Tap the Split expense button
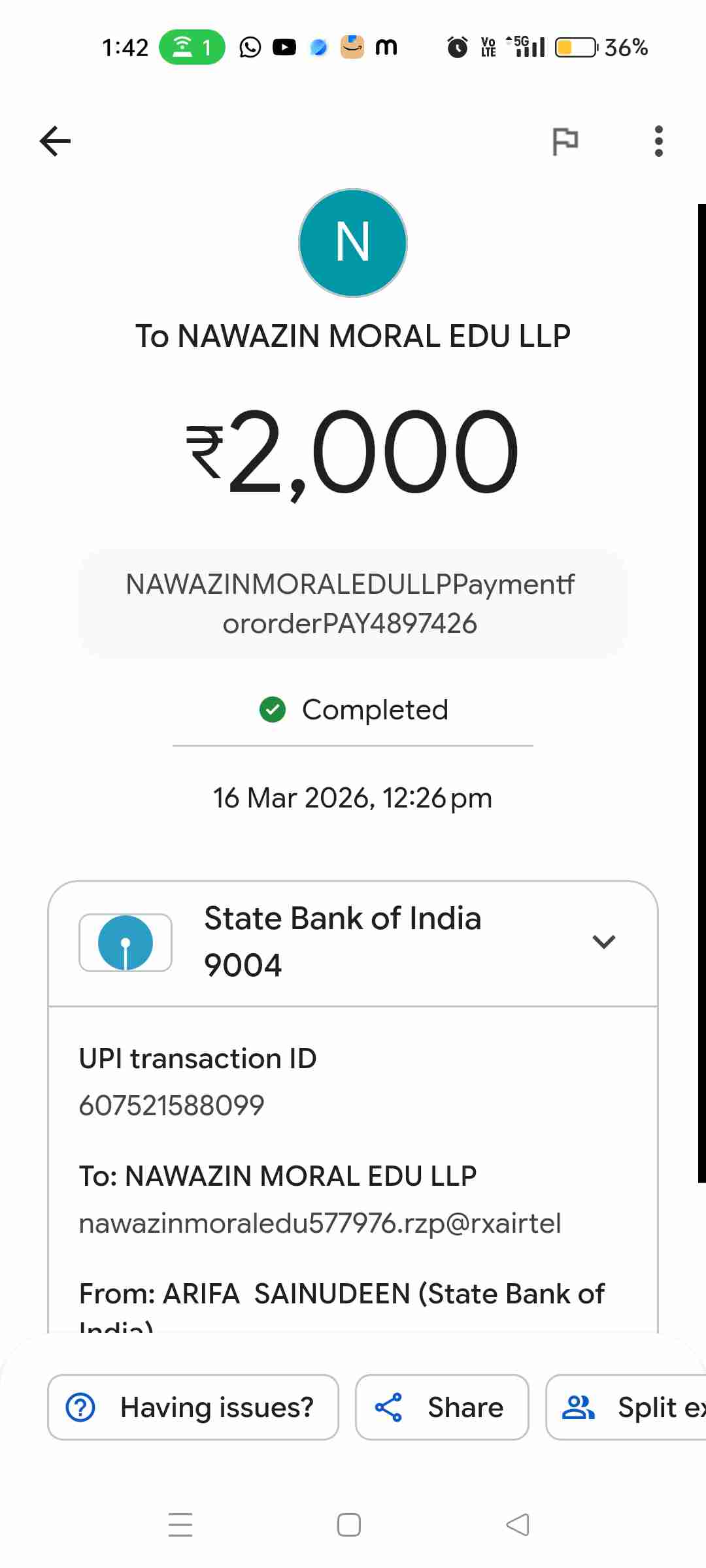 (628, 1407)
